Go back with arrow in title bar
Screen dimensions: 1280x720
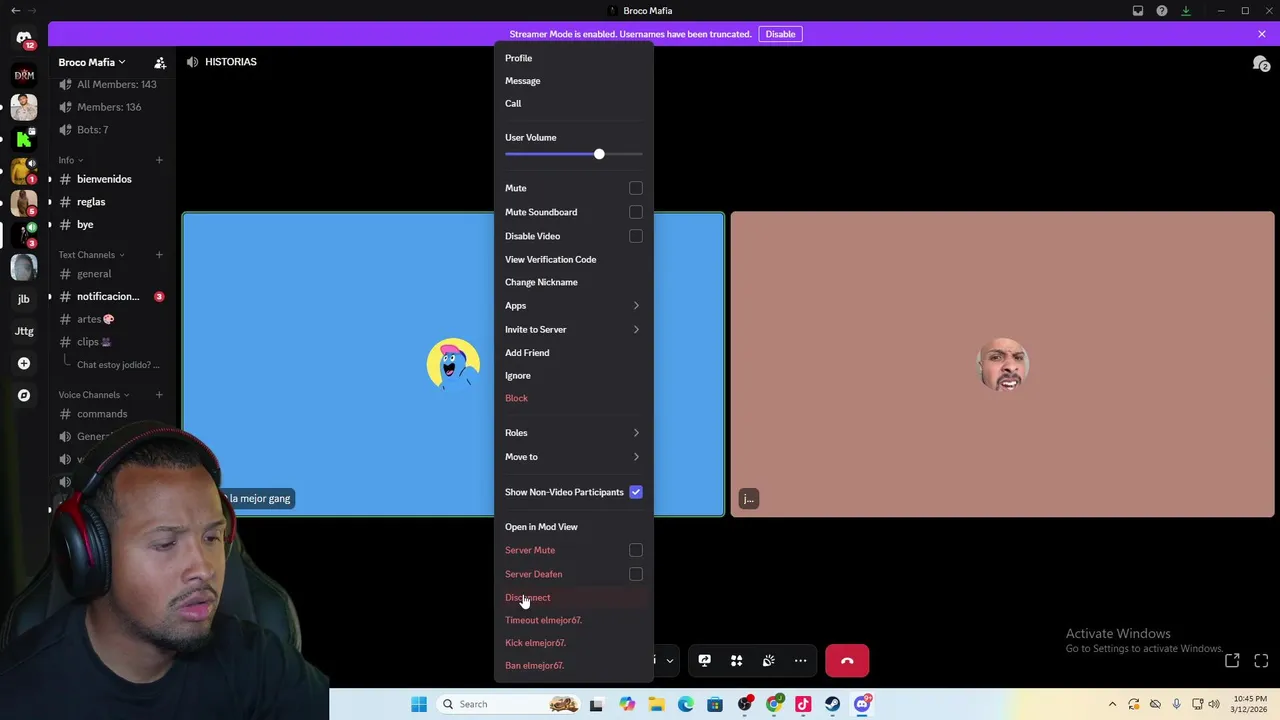pyautogui.click(x=15, y=11)
